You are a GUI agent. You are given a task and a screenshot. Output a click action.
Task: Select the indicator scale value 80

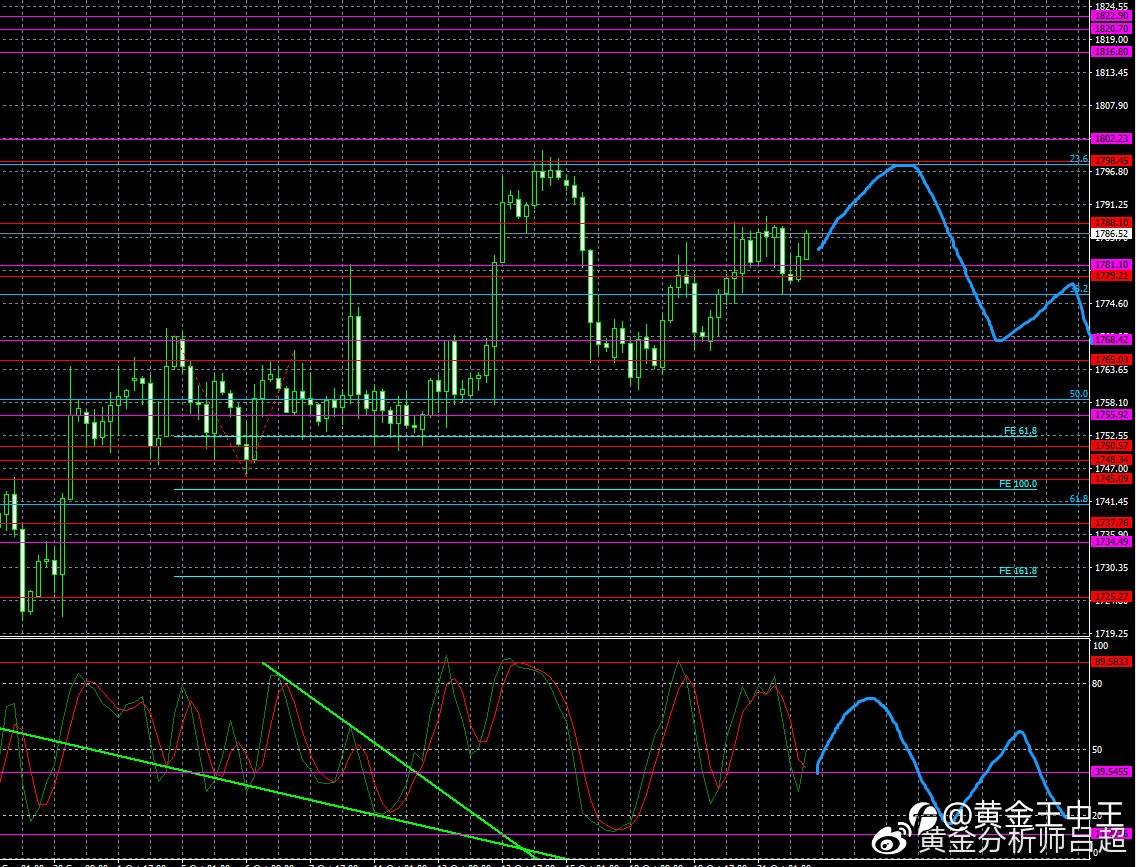tap(1098, 684)
